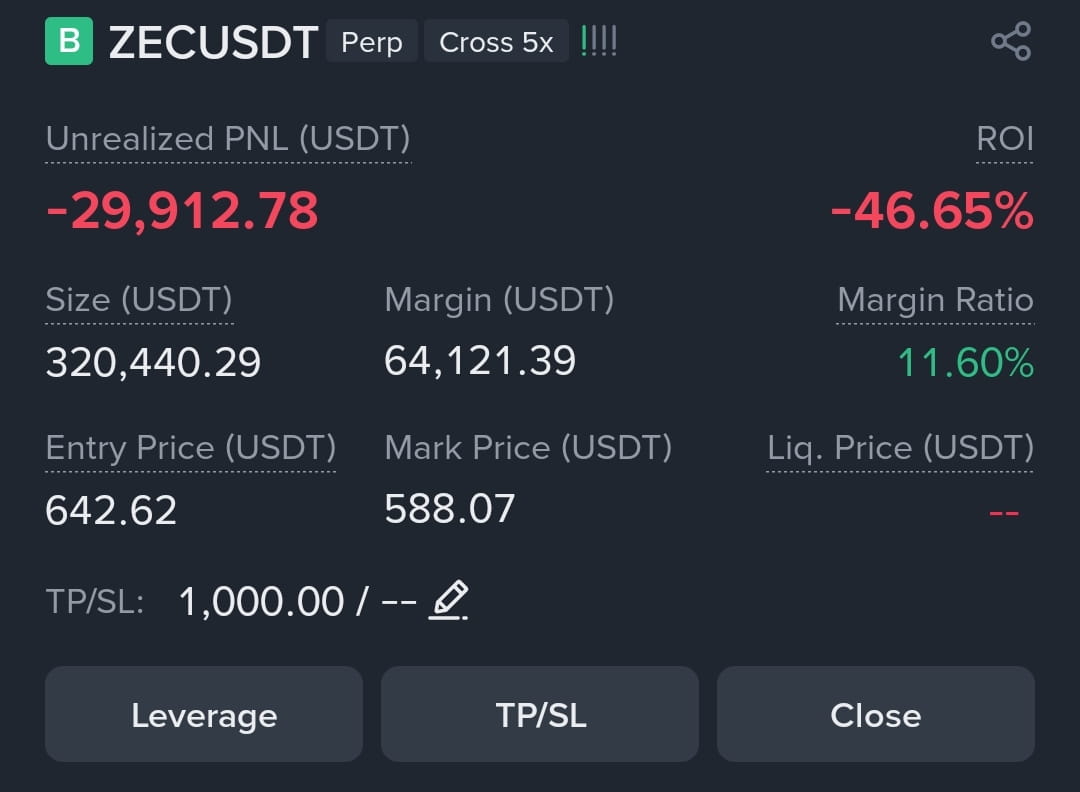Tap the Size (USDT) label
Image resolution: width=1080 pixels, height=792 pixels.
139,301
